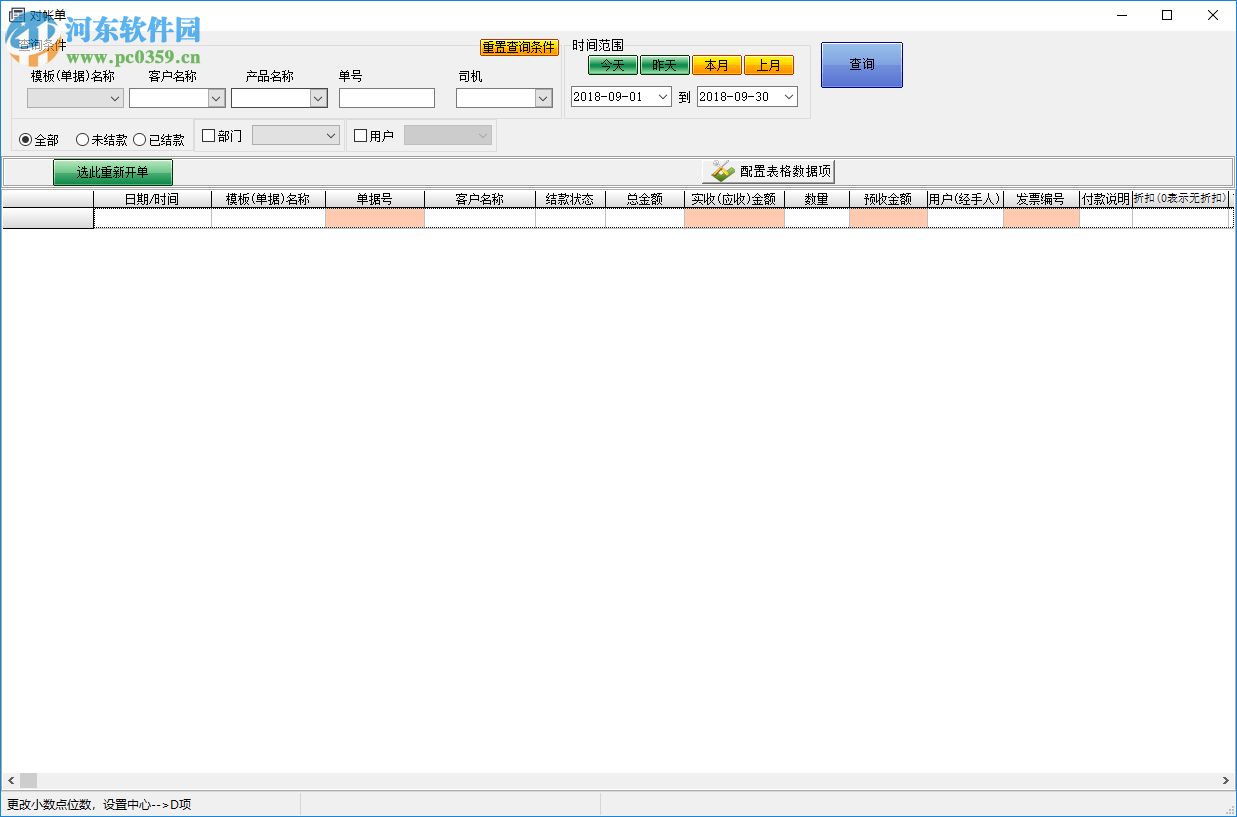Click the 重置查询条件 reset button
This screenshot has height=817, width=1237.
[x=519, y=47]
